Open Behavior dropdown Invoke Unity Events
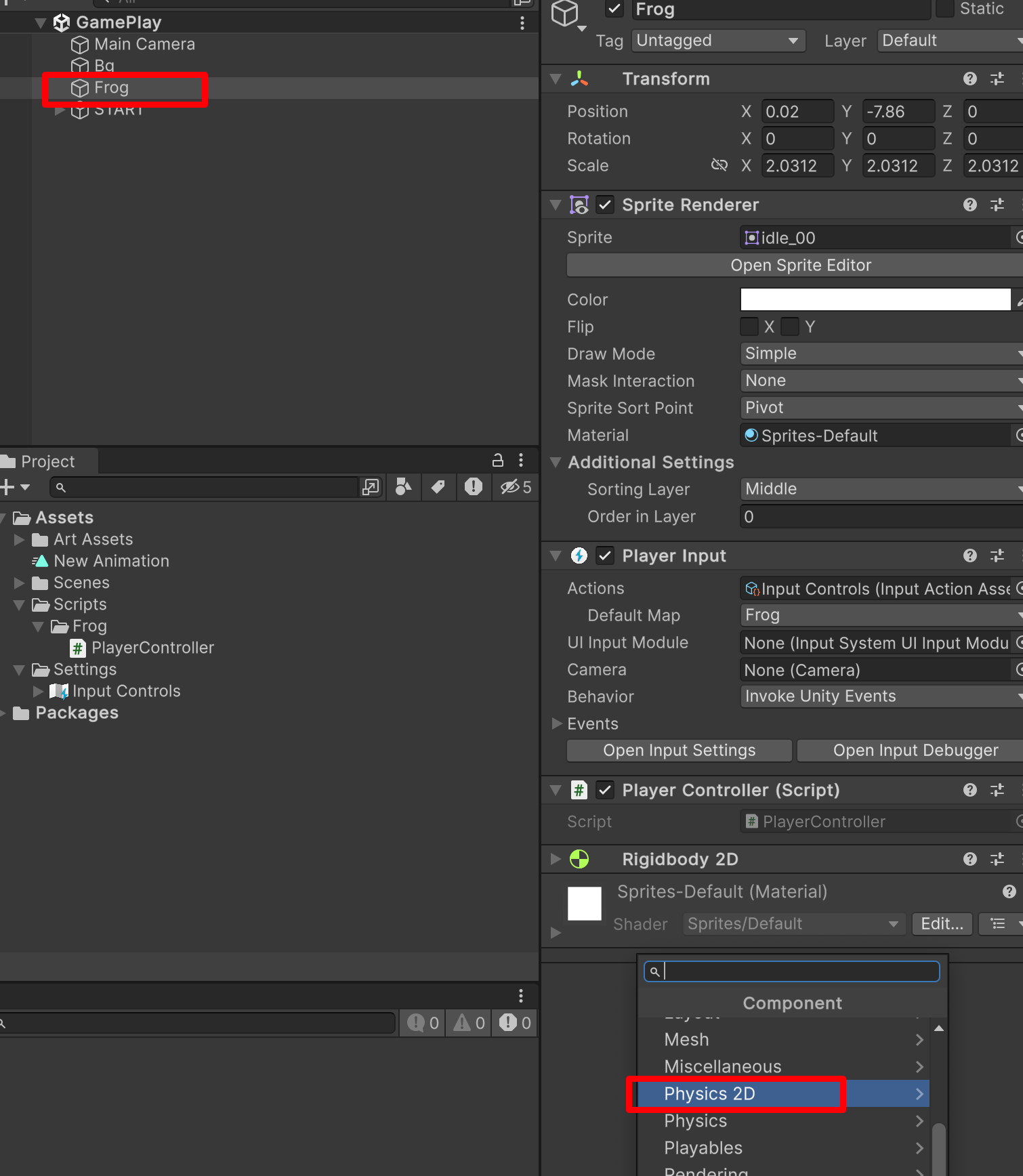The image size is (1023, 1176). pyautogui.click(x=882, y=696)
